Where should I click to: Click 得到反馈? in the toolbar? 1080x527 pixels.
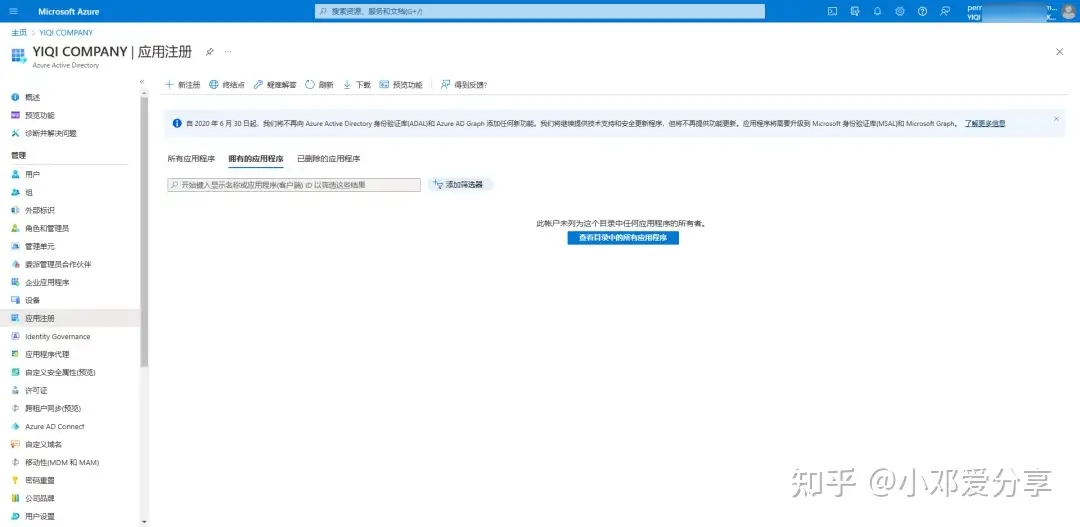point(464,85)
